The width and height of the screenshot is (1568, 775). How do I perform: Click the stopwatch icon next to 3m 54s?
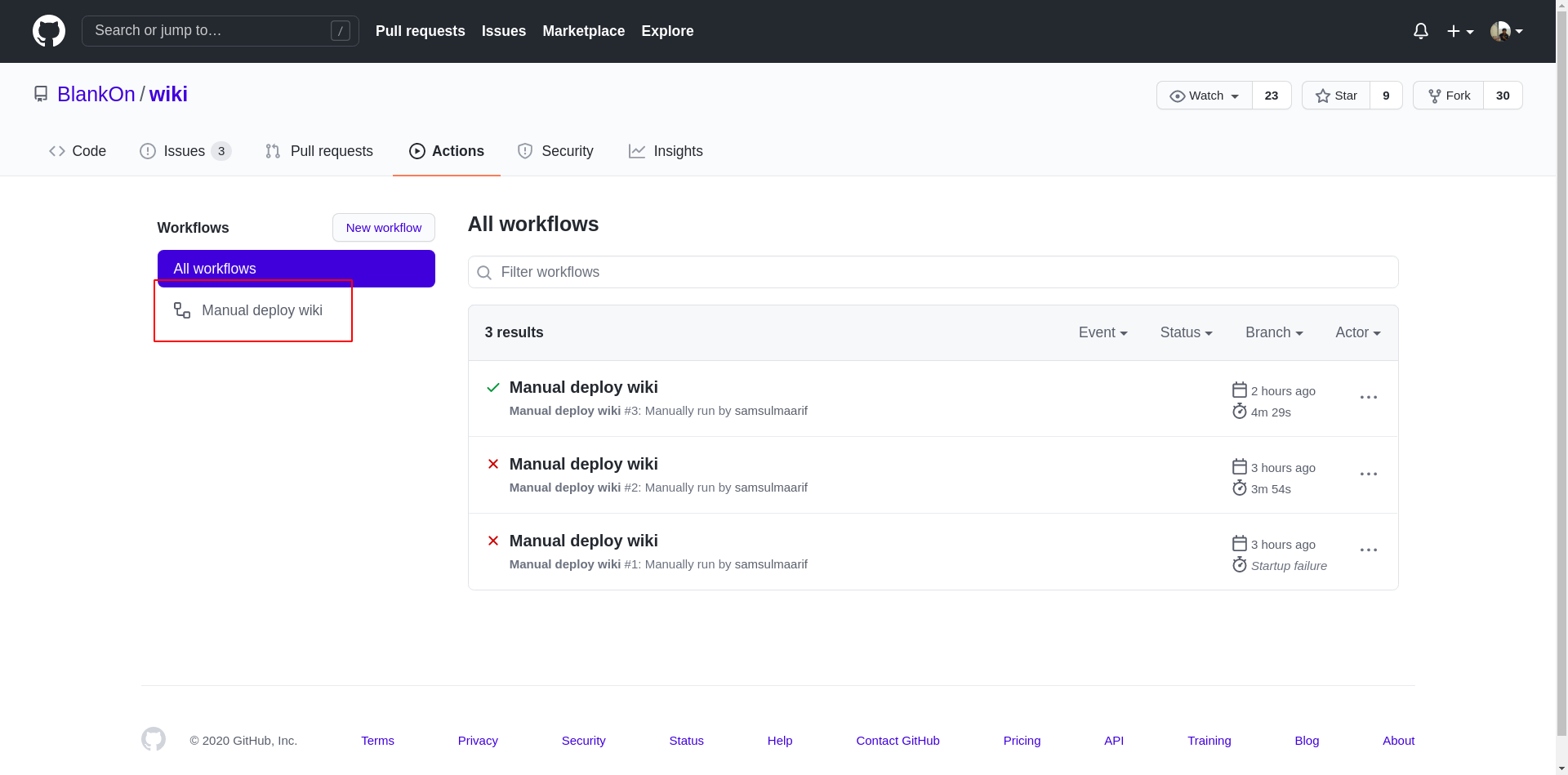coord(1240,488)
